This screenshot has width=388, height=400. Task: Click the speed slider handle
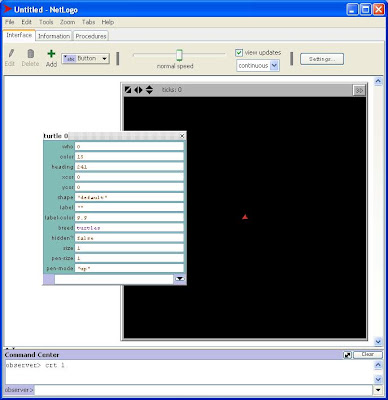(x=179, y=55)
